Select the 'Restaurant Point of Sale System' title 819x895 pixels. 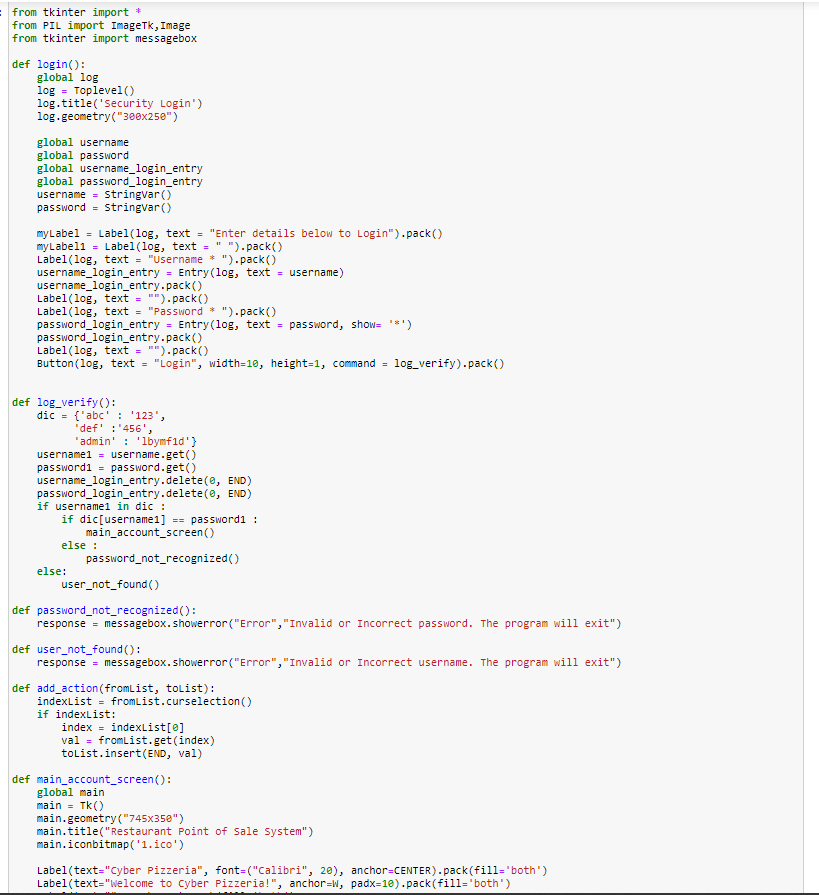[x=200, y=830]
